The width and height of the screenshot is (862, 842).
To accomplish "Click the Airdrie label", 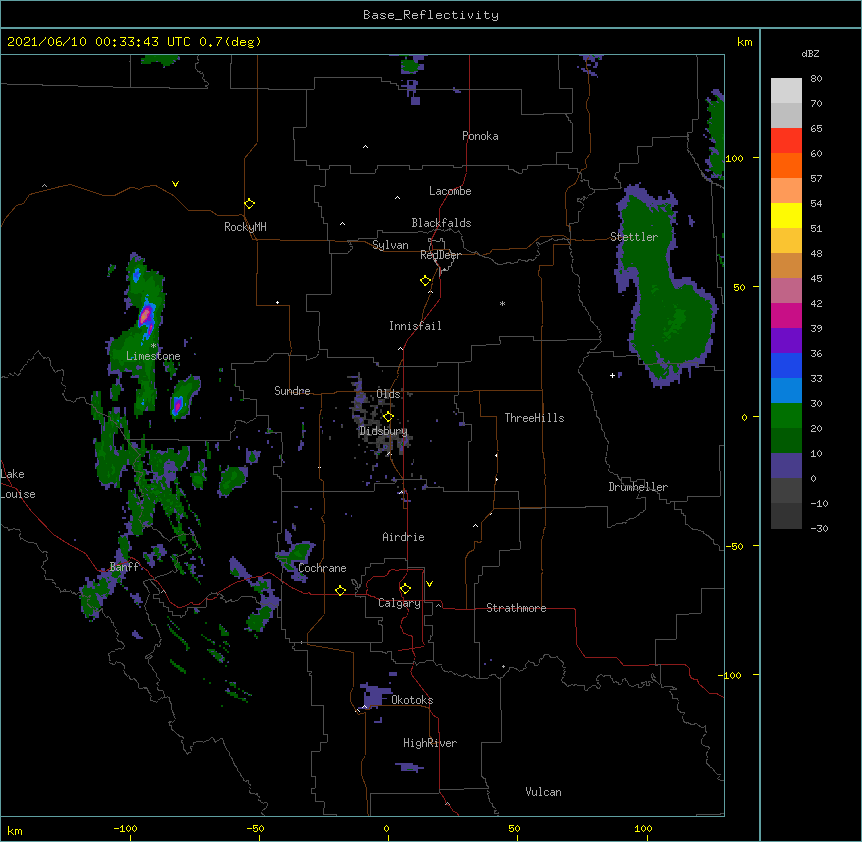I will (x=404, y=537).
